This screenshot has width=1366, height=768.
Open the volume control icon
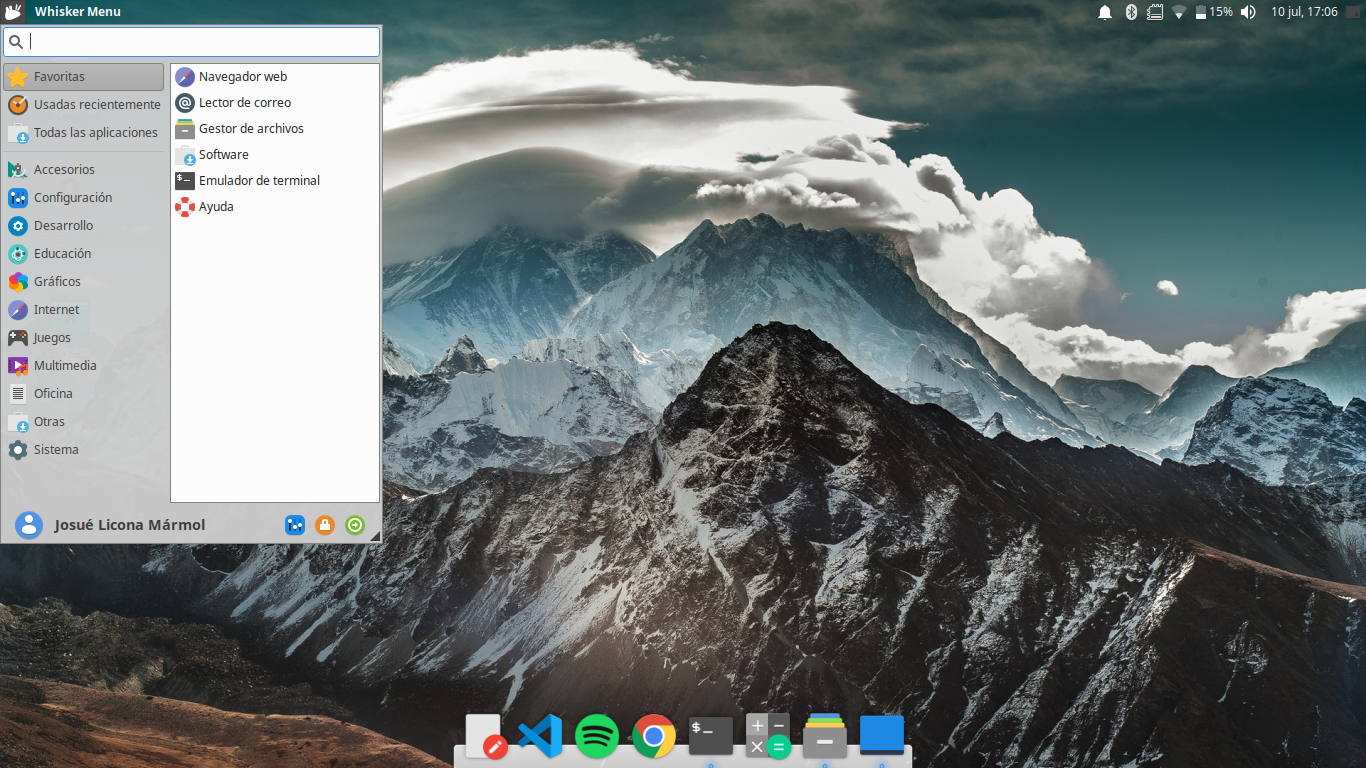[1248, 12]
